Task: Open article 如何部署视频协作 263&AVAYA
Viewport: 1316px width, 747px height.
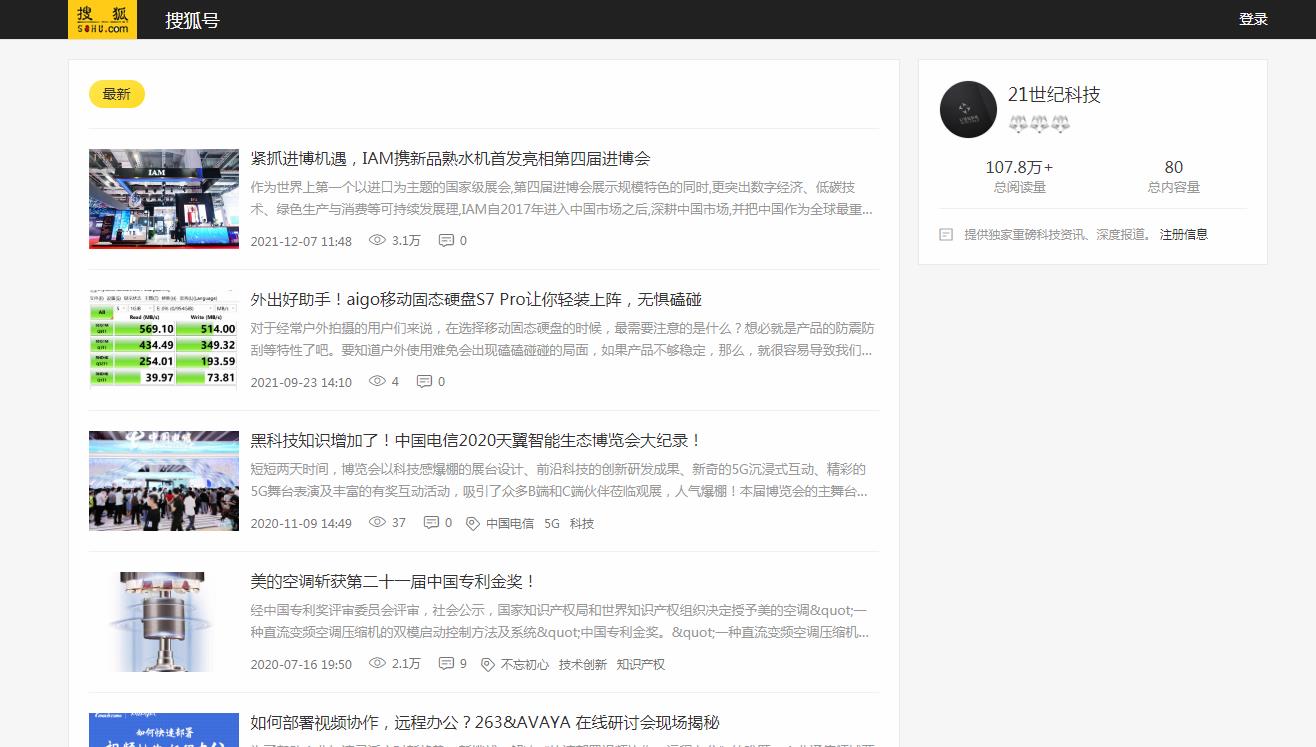Action: 485,722
